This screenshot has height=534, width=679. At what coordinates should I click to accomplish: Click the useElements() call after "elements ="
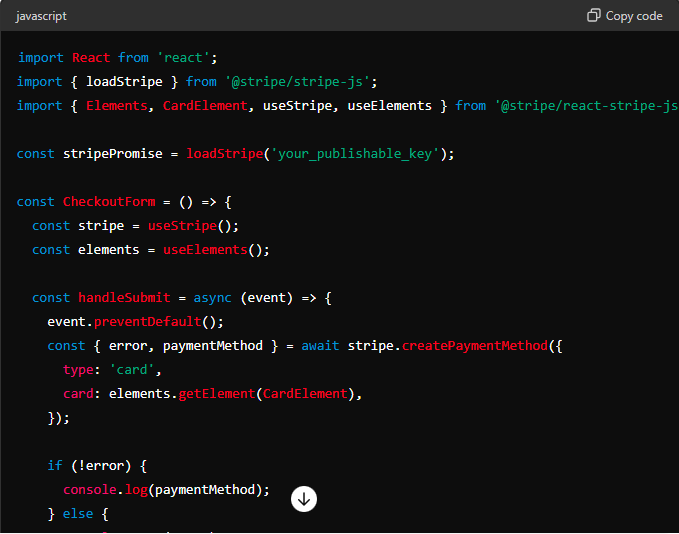click(216, 249)
